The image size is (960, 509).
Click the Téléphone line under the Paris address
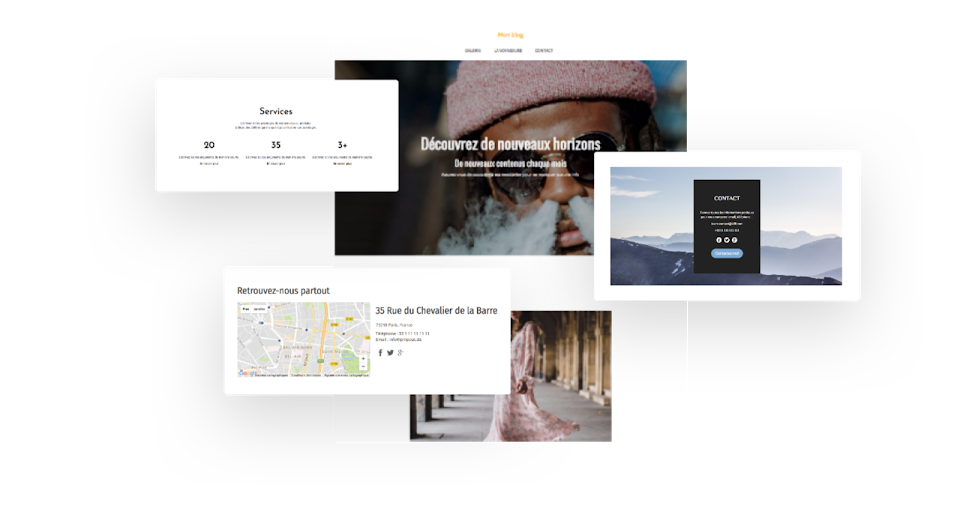click(x=402, y=333)
